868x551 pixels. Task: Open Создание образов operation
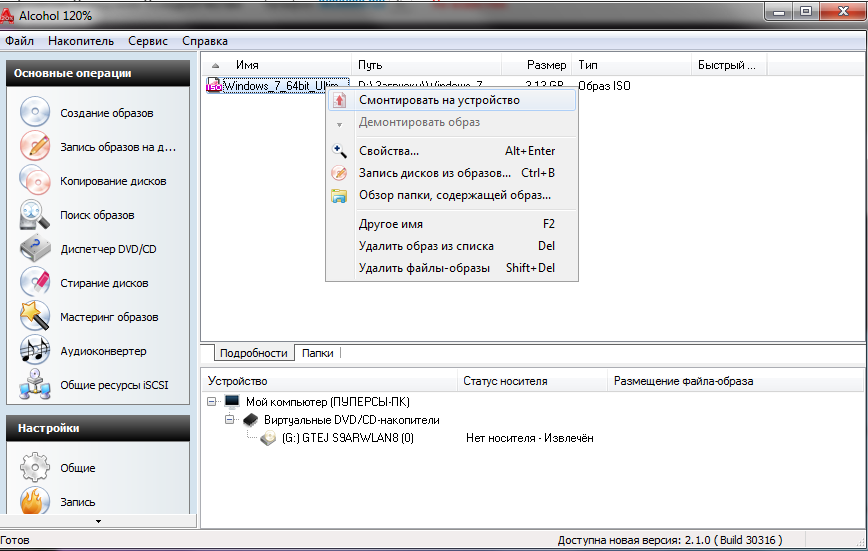(106, 113)
